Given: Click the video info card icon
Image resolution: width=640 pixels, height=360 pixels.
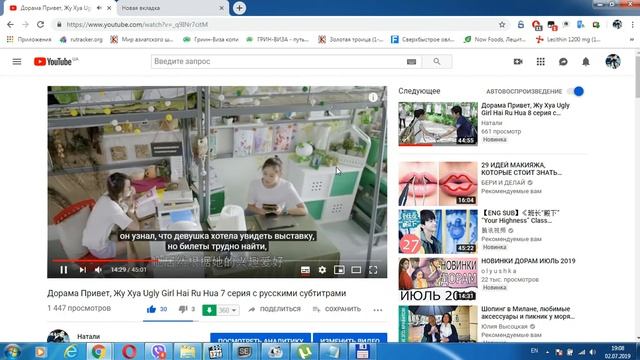Looking at the screenshot, I should click(x=373, y=97).
